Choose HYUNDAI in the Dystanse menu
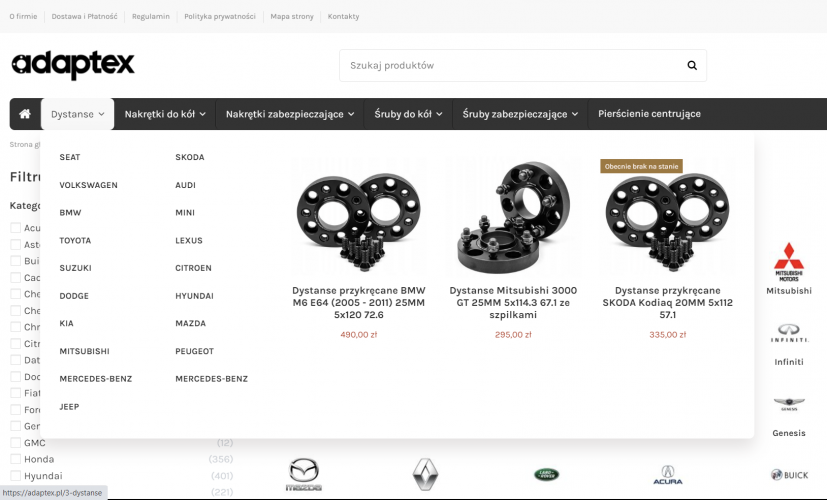 coord(195,296)
